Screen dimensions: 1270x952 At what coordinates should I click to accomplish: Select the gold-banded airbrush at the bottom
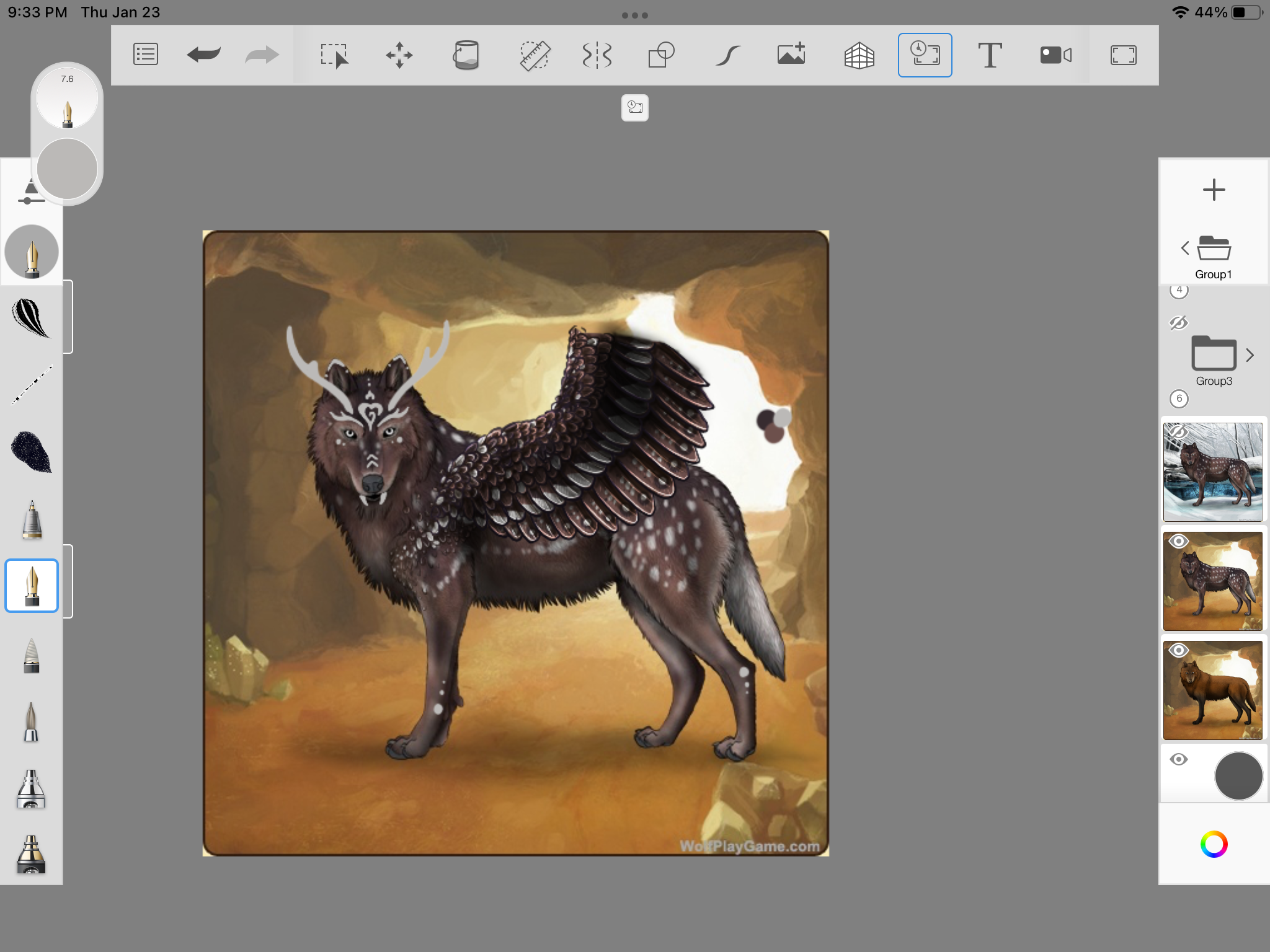tap(31, 855)
